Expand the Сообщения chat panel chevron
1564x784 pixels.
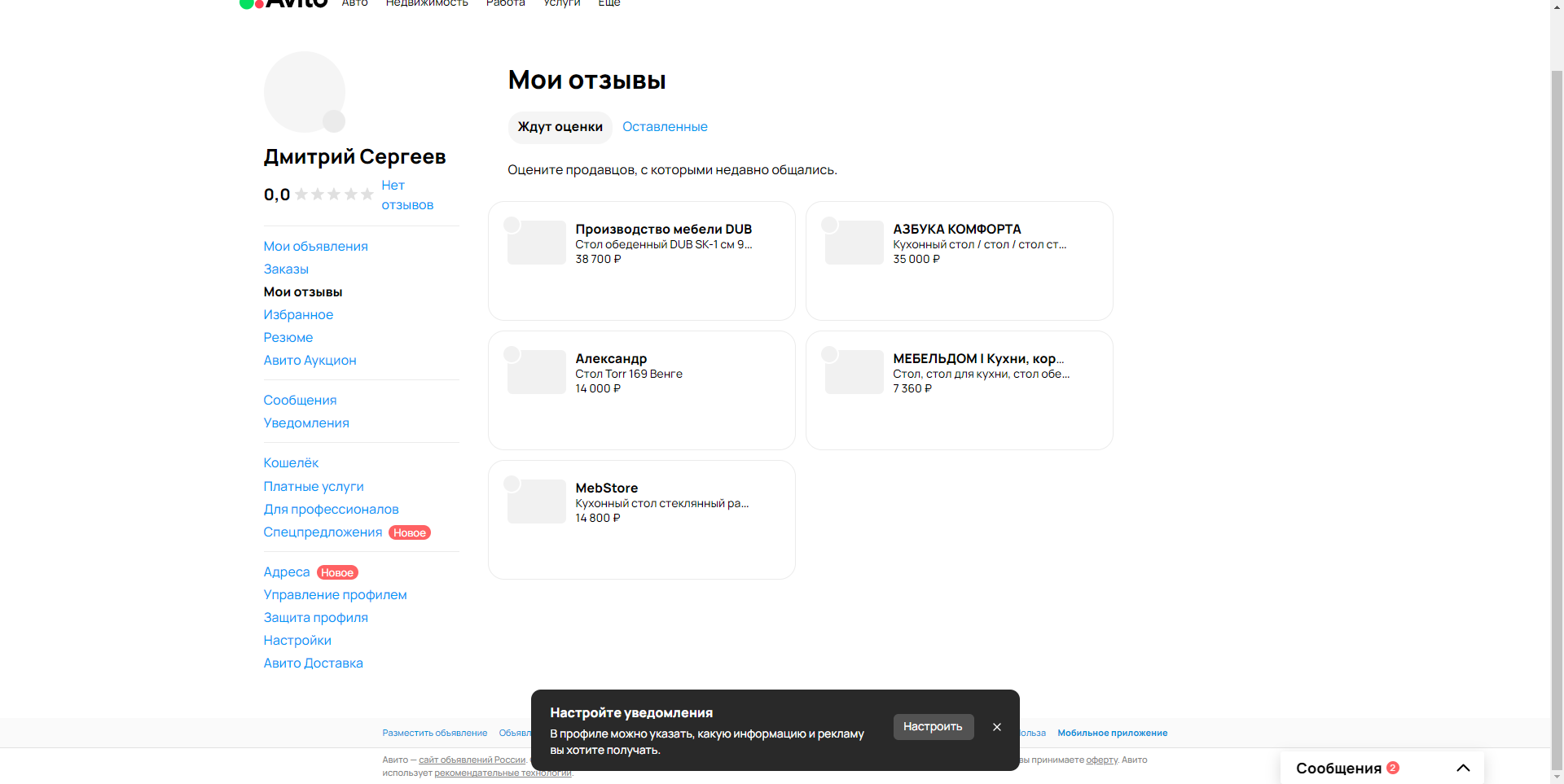point(1463,768)
